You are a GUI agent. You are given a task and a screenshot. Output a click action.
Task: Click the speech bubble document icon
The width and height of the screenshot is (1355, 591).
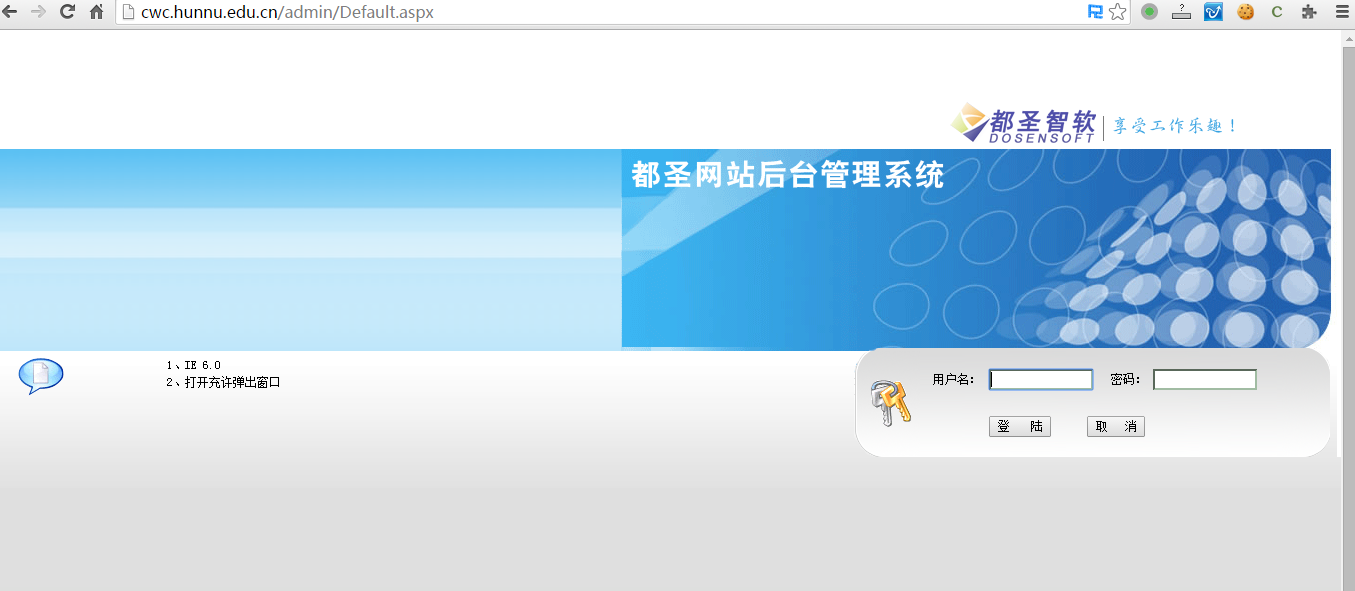pyautogui.click(x=41, y=376)
